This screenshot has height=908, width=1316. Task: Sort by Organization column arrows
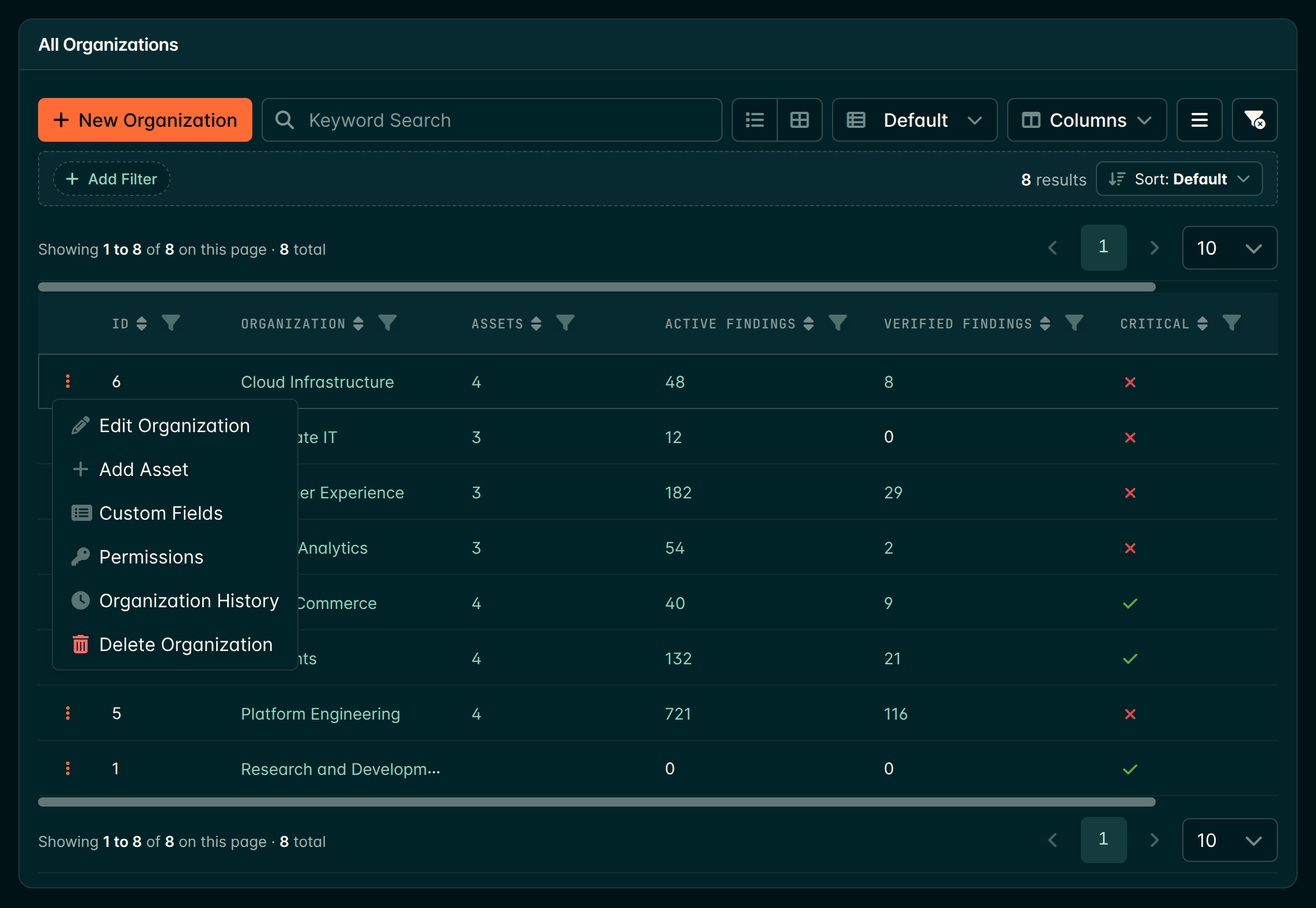pyautogui.click(x=358, y=323)
